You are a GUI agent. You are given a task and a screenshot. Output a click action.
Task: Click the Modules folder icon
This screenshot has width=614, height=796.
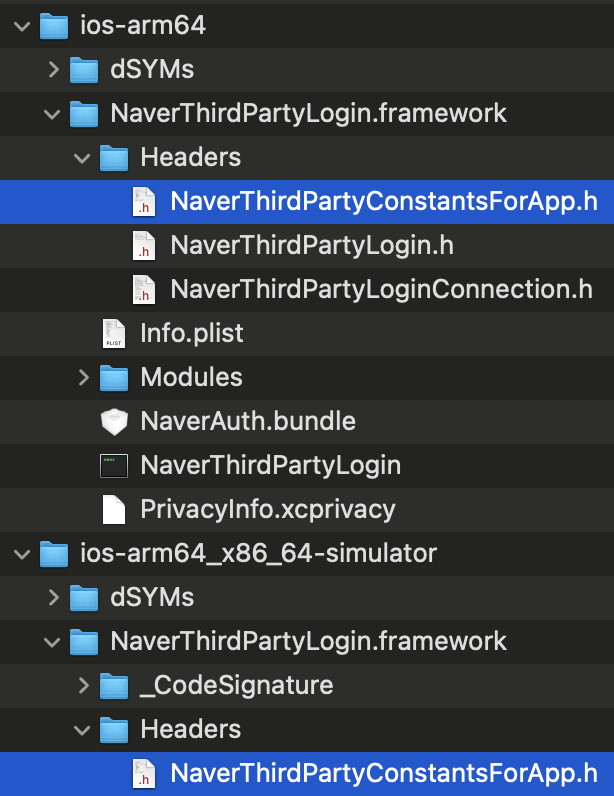coord(114,377)
